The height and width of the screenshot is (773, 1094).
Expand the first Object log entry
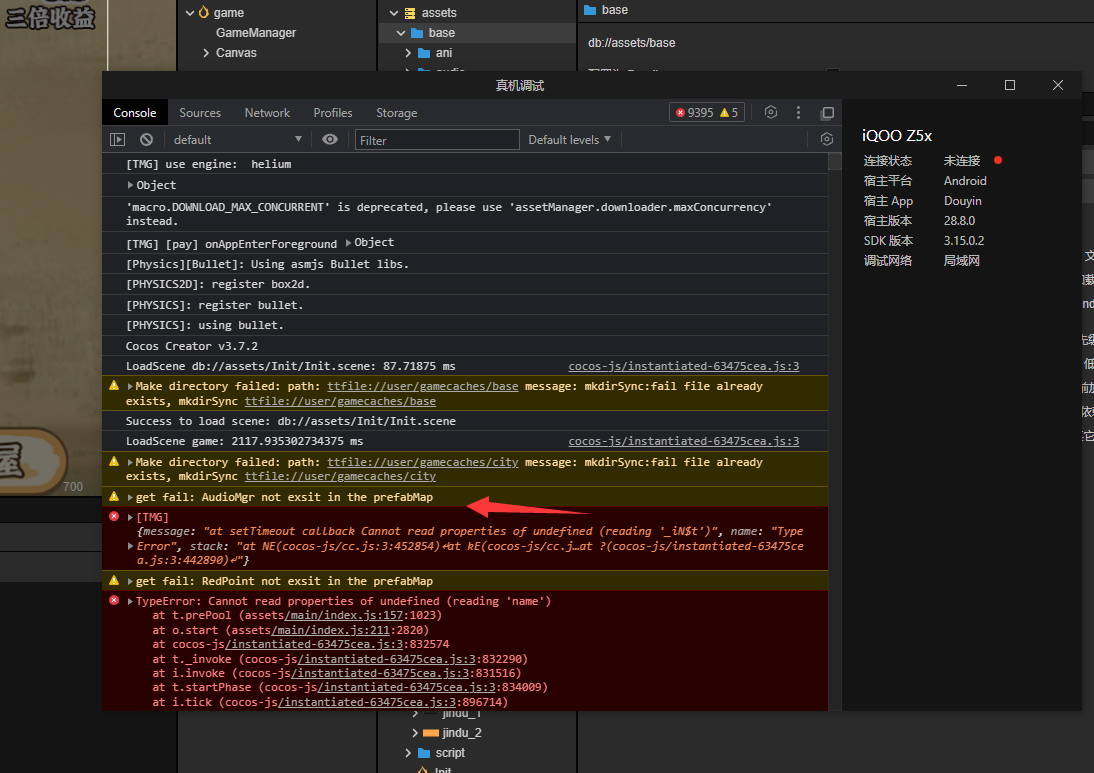coord(130,185)
